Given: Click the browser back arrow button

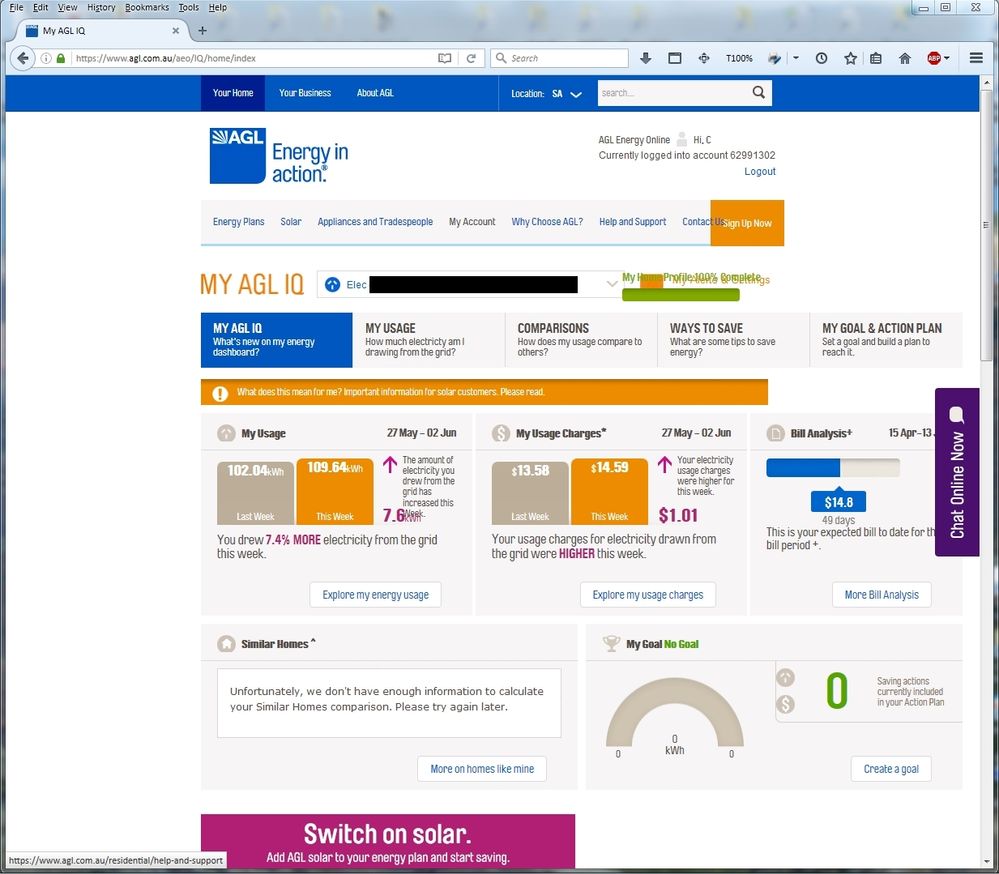Looking at the screenshot, I should (x=23, y=58).
